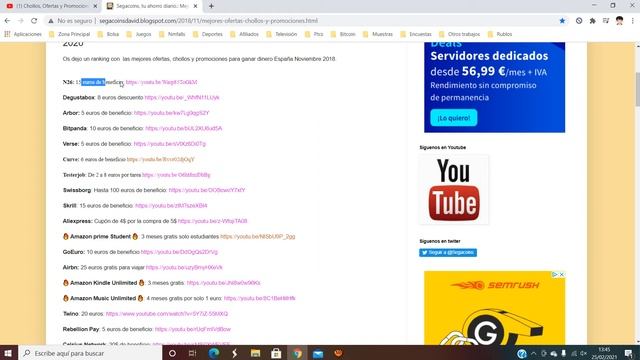This screenshot has height=360, width=640.
Task: Open Zona Principal bookmark folder
Action: coord(69,34)
